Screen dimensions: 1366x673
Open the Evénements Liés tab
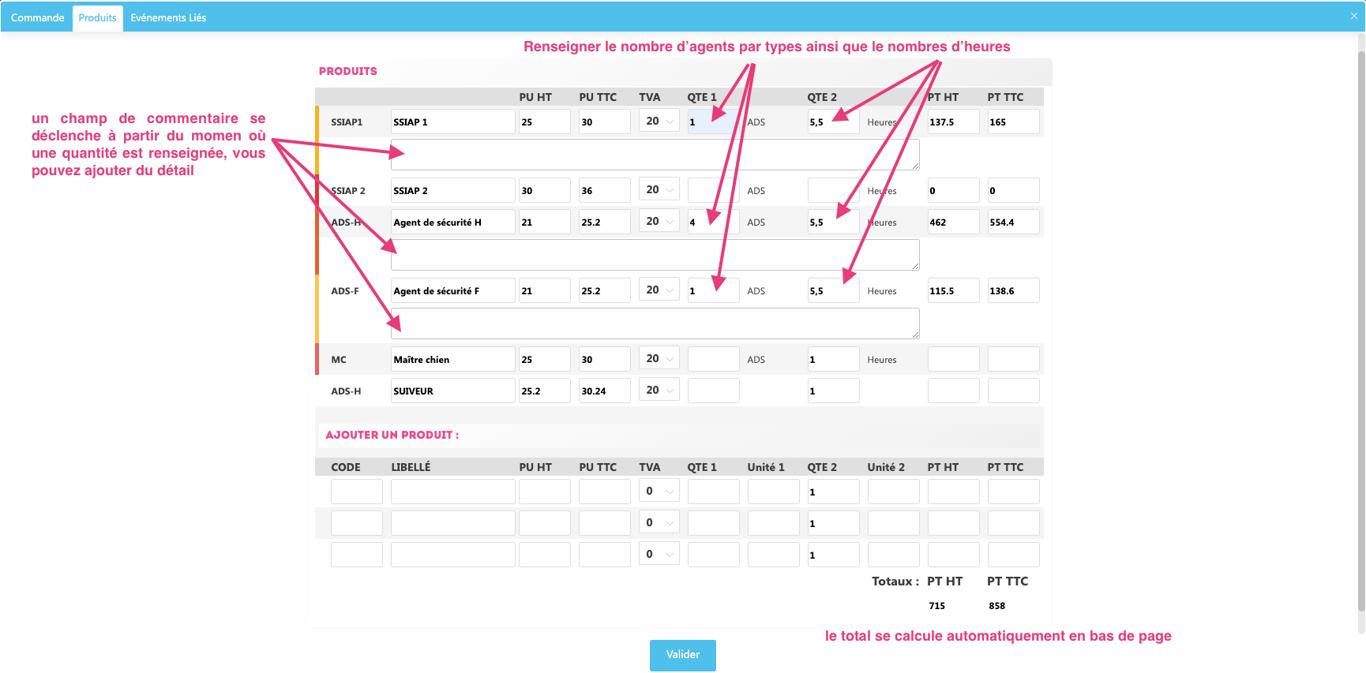(168, 18)
